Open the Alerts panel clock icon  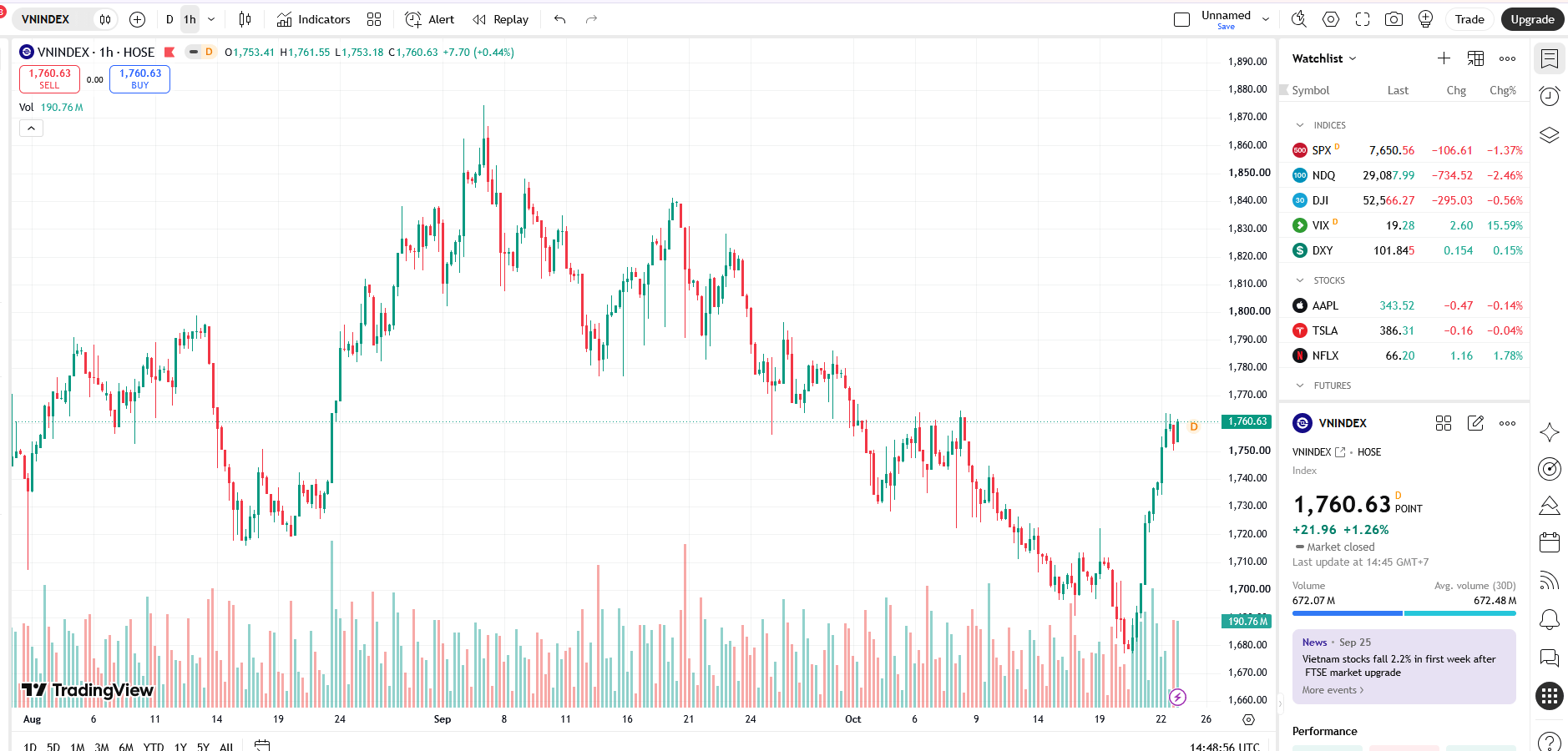pos(1550,96)
